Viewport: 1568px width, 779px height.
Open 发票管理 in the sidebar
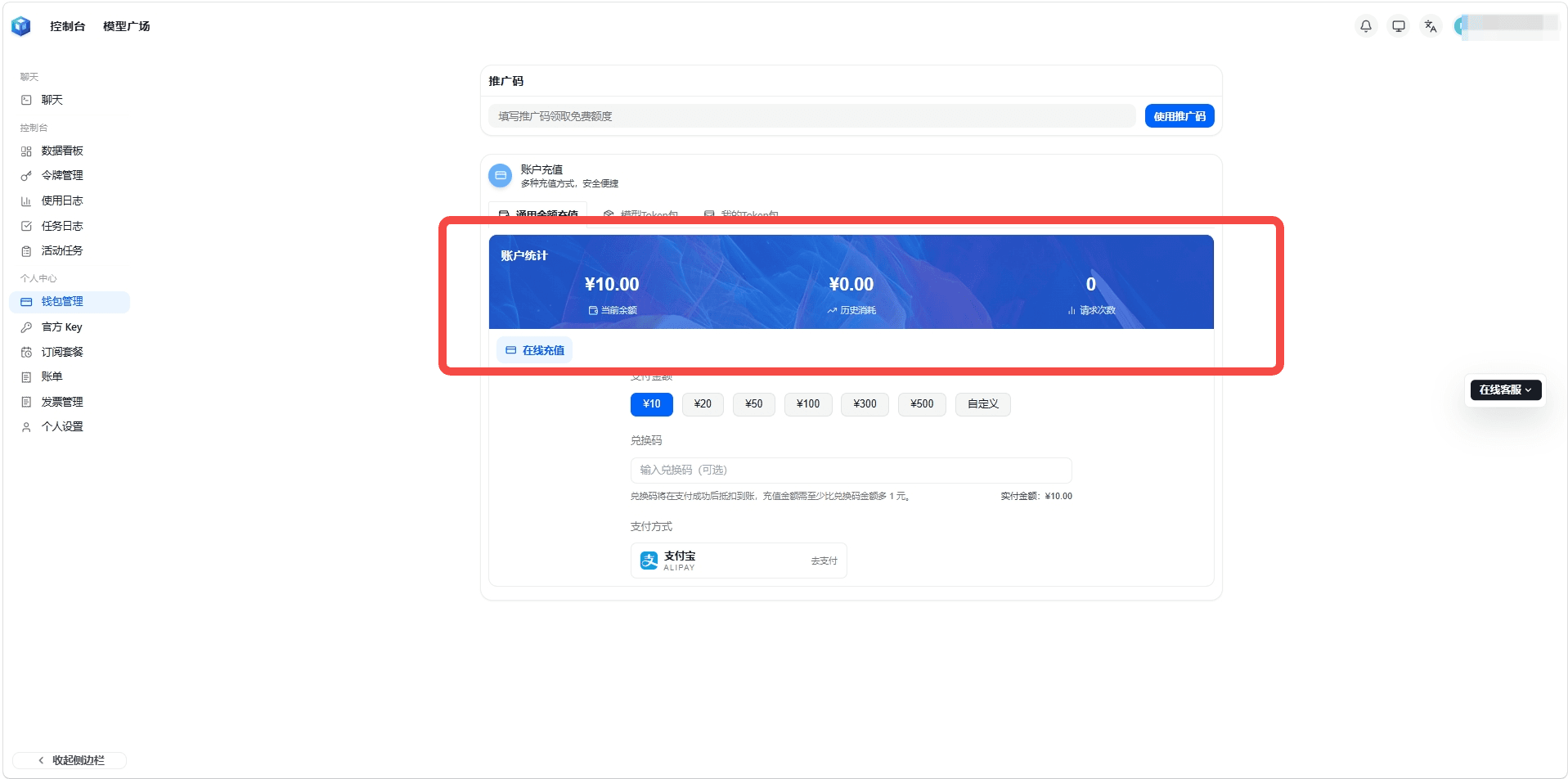point(70,402)
